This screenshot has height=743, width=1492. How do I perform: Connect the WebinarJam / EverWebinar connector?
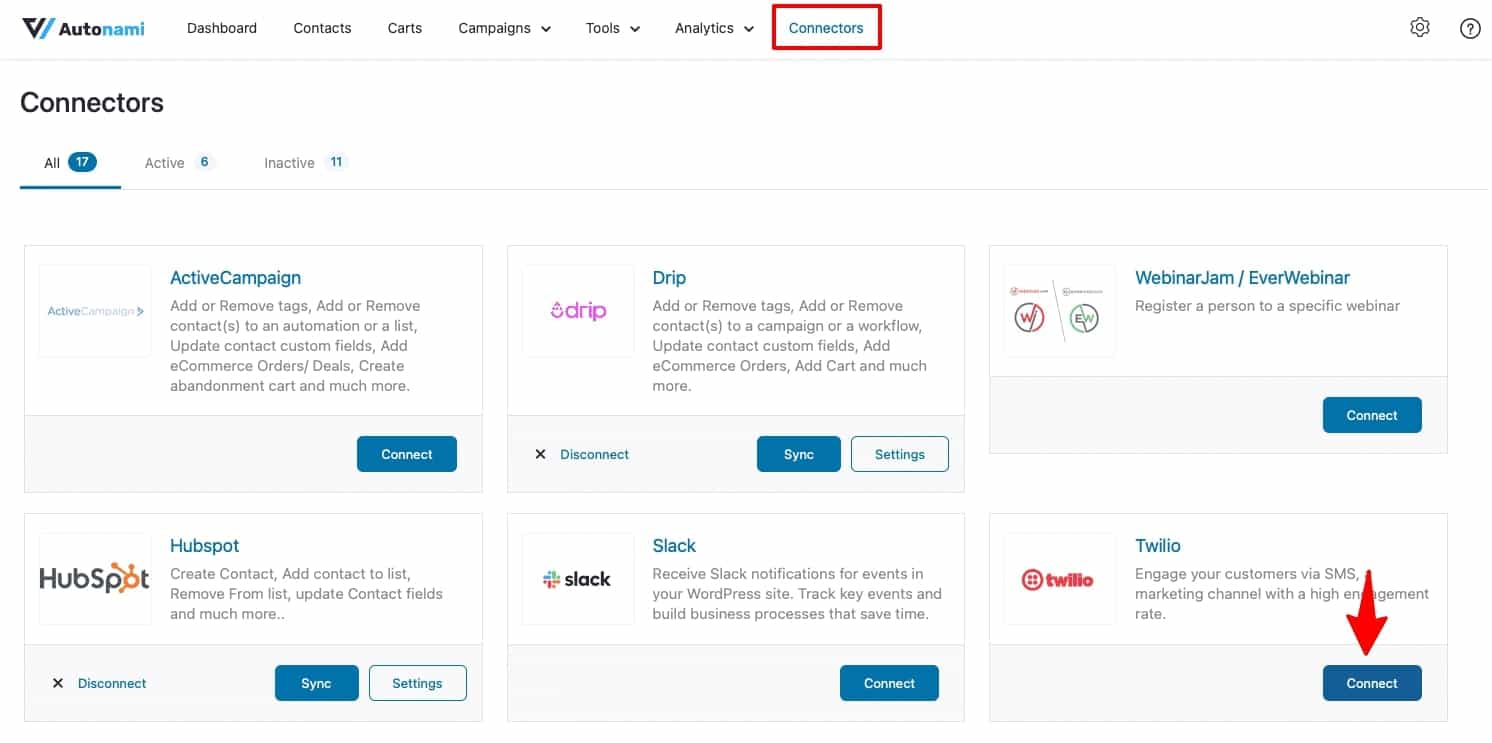coord(1372,415)
